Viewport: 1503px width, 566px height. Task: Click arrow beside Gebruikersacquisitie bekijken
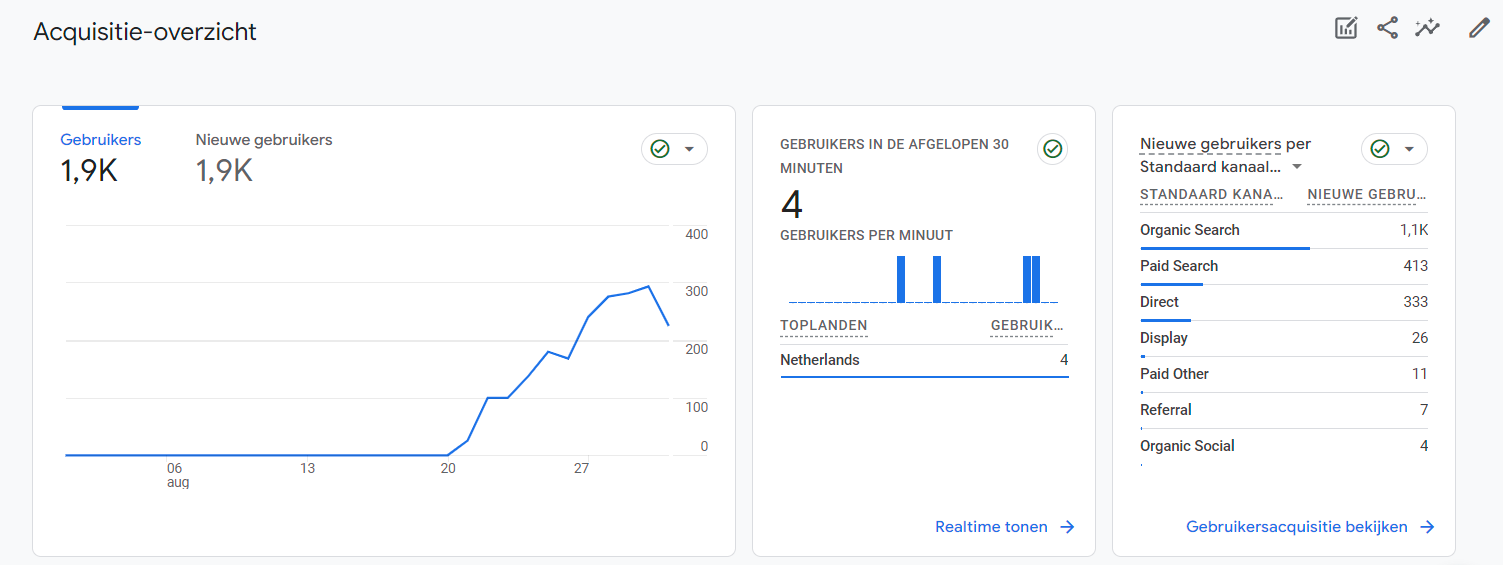(1427, 527)
